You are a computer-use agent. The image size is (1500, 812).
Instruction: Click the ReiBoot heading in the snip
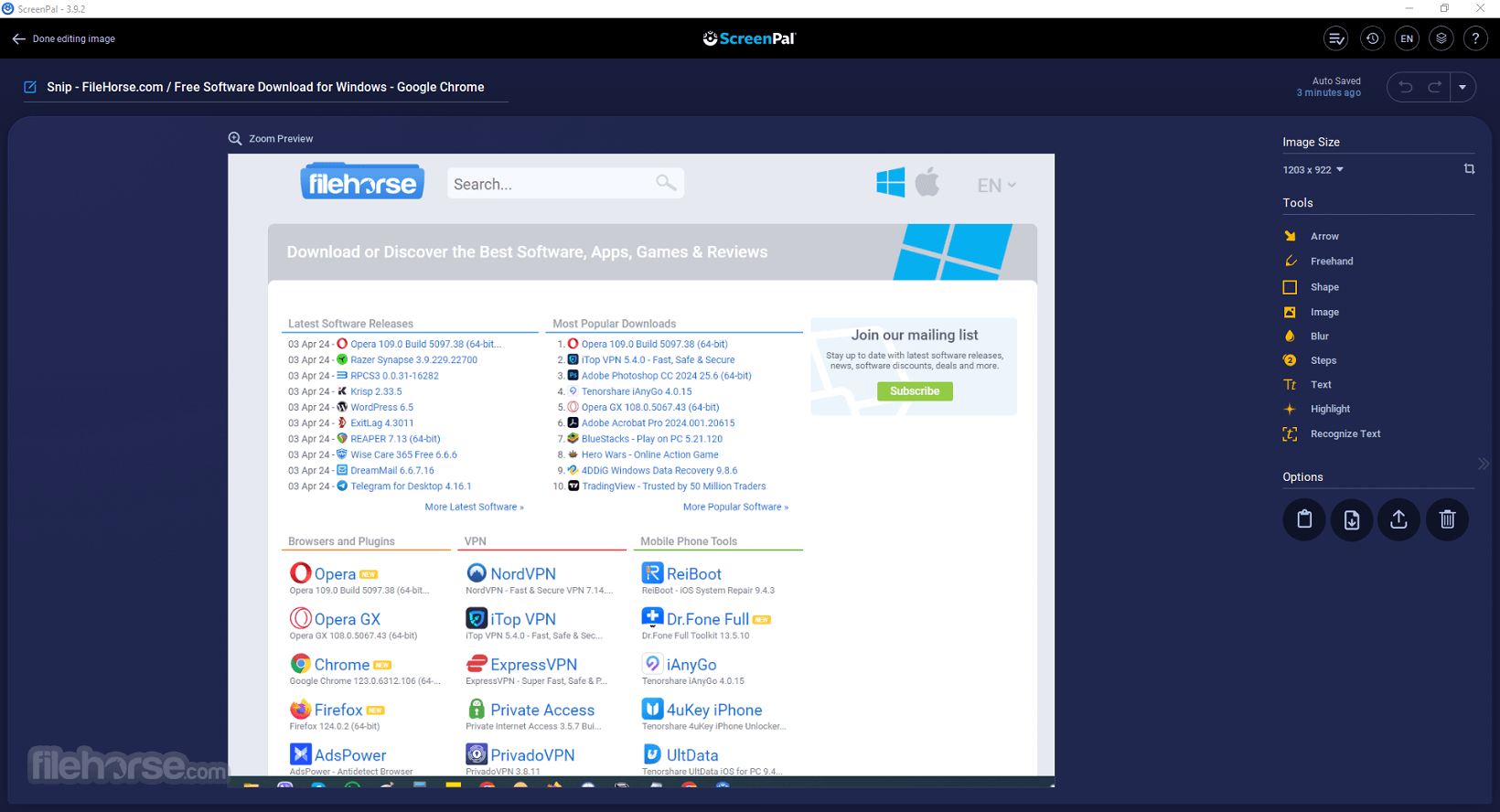click(693, 574)
